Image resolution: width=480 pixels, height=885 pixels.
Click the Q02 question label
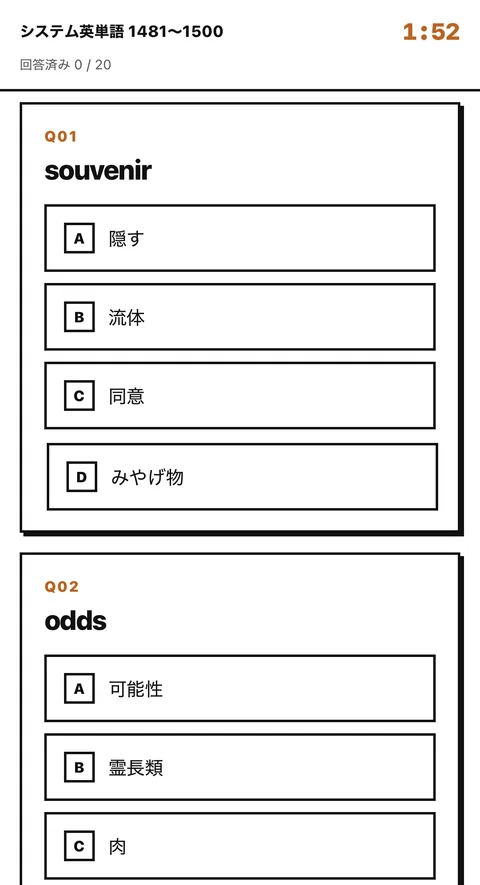(62, 587)
